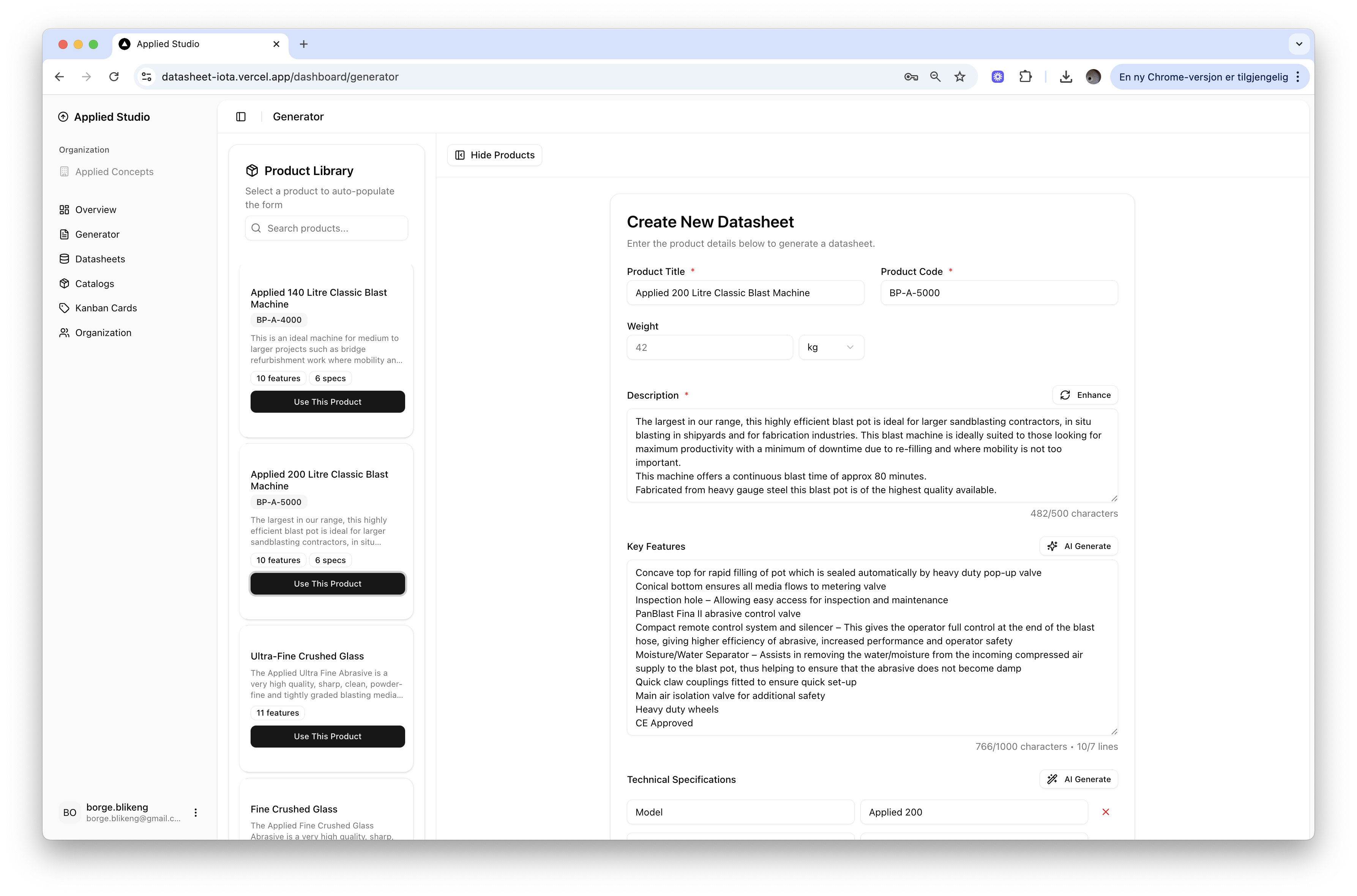The width and height of the screenshot is (1357, 896).
Task: Open Overview via its grid icon
Action: (x=65, y=209)
